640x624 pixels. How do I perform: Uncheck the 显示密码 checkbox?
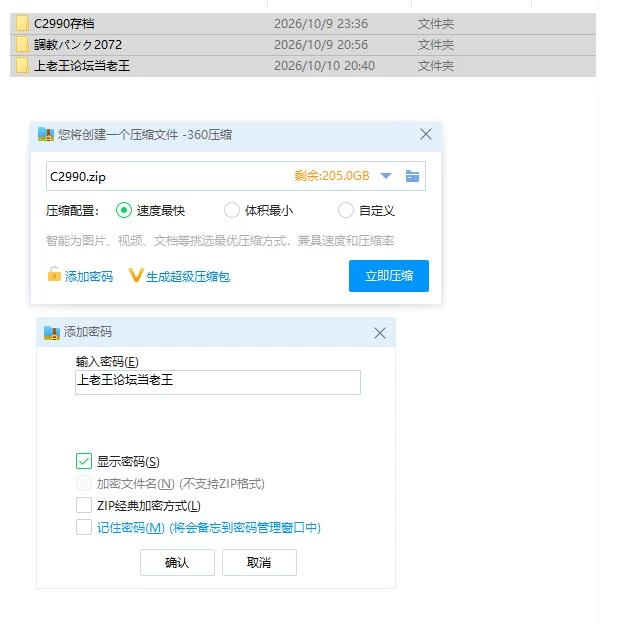coord(84,461)
